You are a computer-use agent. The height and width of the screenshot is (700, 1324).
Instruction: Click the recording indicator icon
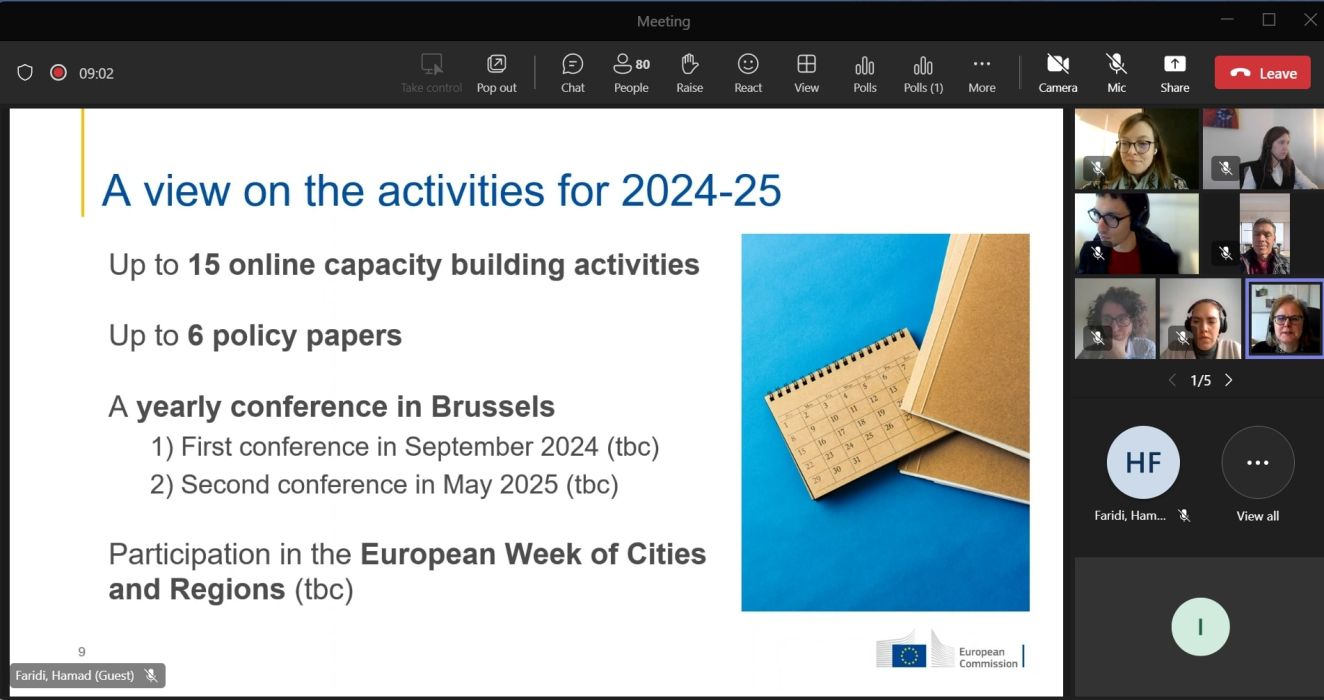pos(58,73)
